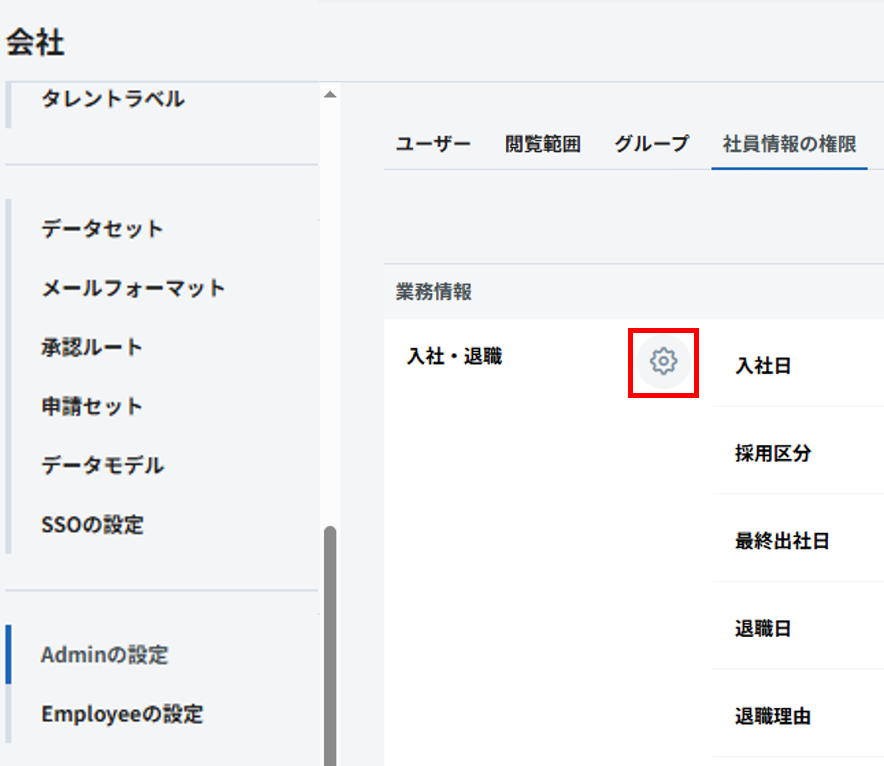Open the 社員情報の権限 tab
Image resolution: width=884 pixels, height=766 pixels.
(789, 144)
